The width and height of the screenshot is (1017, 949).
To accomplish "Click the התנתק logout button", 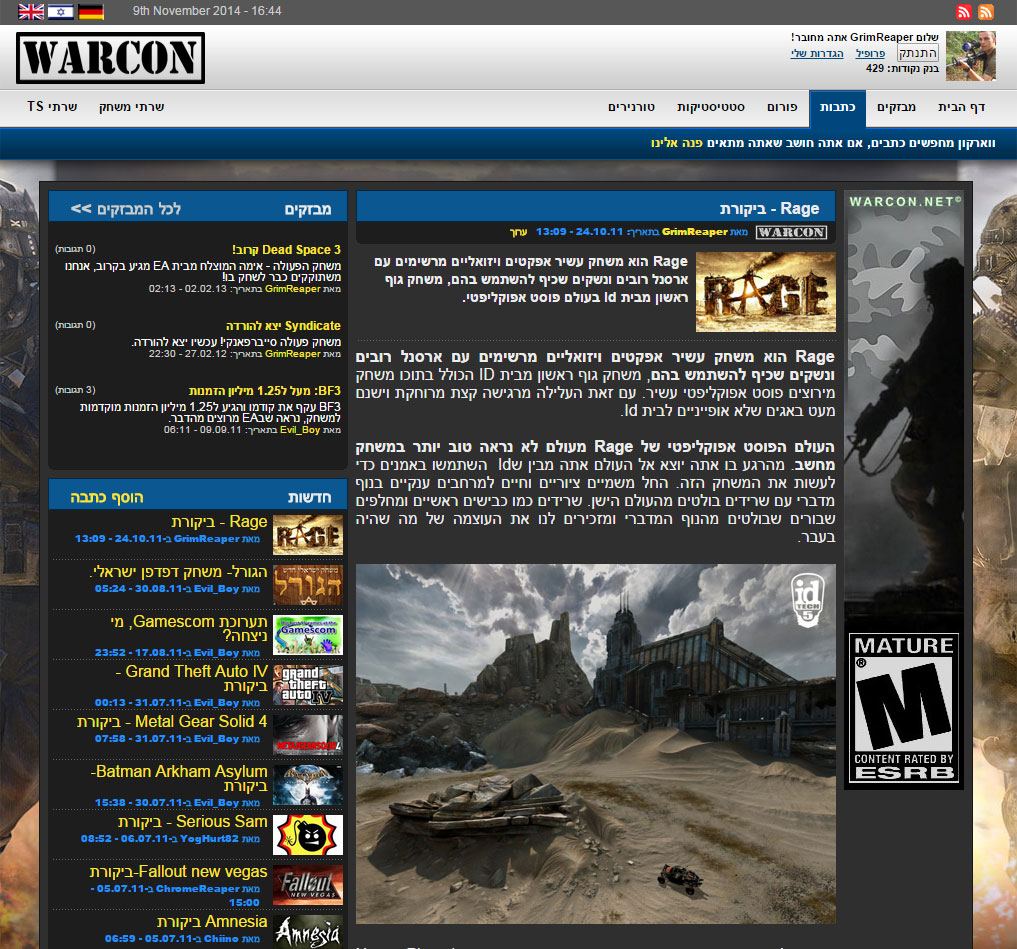I will pos(918,53).
